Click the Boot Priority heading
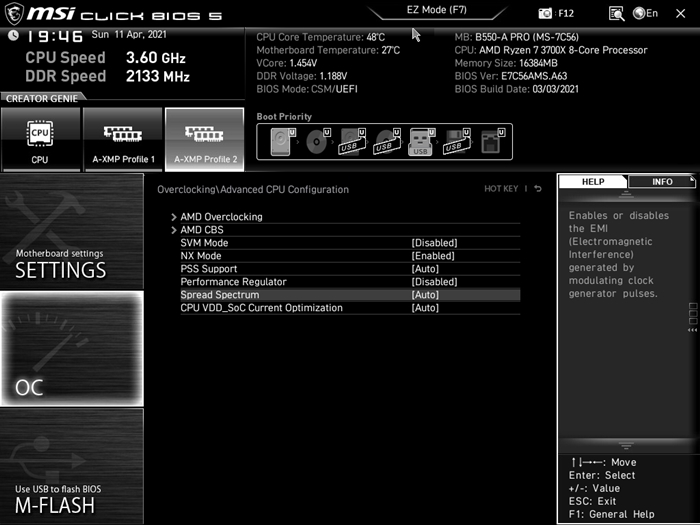Viewport: 700px width, 525px height. (x=284, y=117)
